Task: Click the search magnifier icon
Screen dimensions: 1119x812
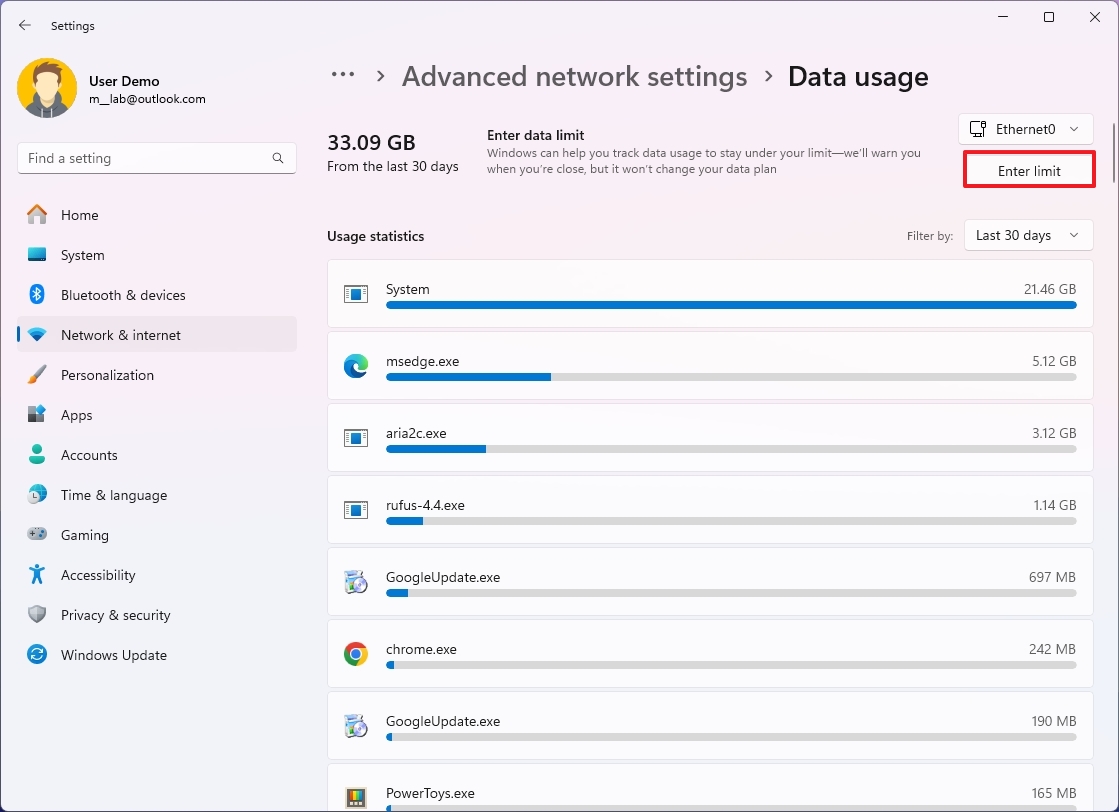Action: [278, 158]
